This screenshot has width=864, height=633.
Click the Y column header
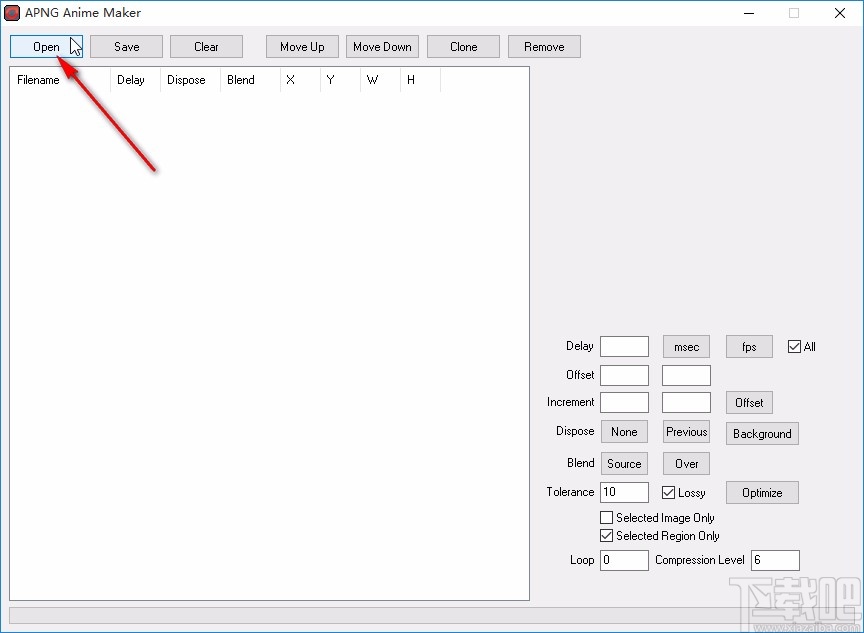tap(341, 80)
